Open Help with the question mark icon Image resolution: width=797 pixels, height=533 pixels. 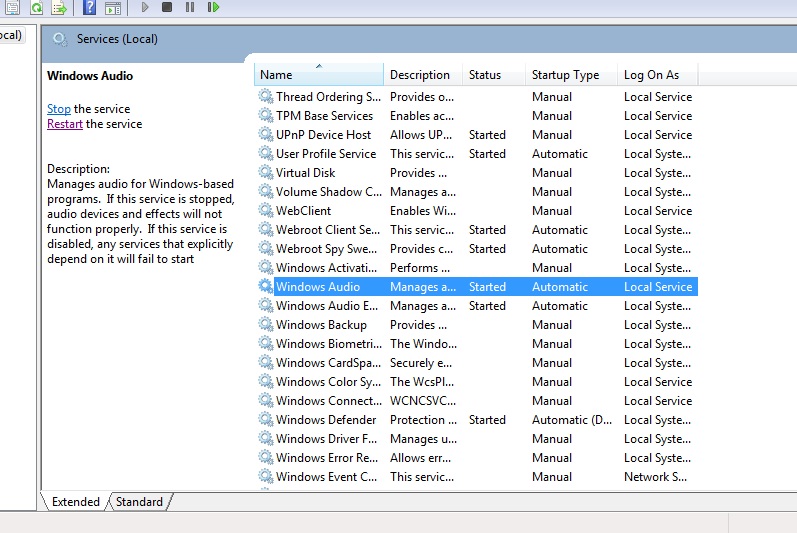click(x=89, y=7)
